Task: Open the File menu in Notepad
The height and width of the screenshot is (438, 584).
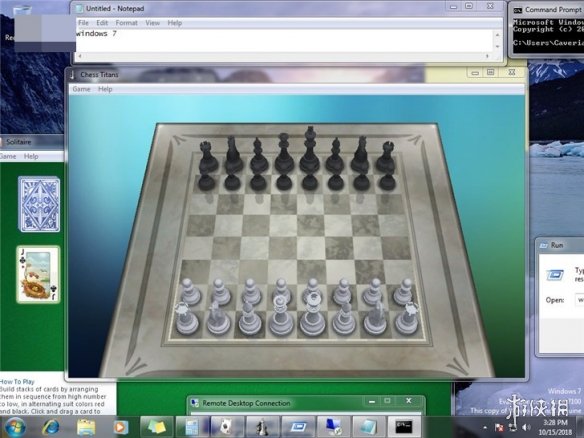Action: point(83,23)
